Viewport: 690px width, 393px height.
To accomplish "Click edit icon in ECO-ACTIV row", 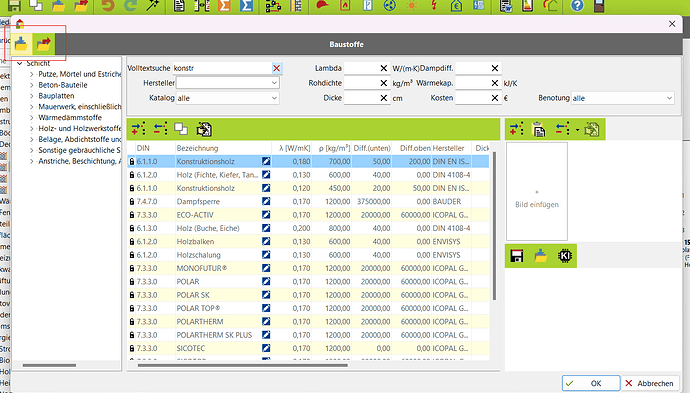I will pos(266,215).
